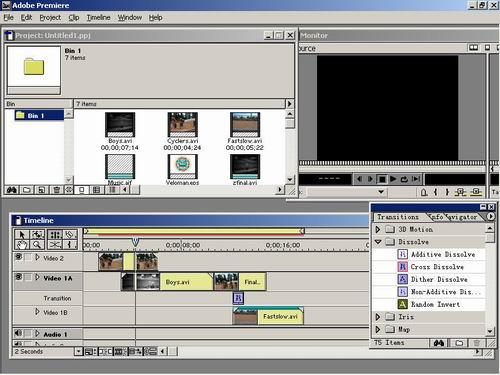500x375 pixels.
Task: Select the Cross Dissolve transition
Action: coord(437,267)
